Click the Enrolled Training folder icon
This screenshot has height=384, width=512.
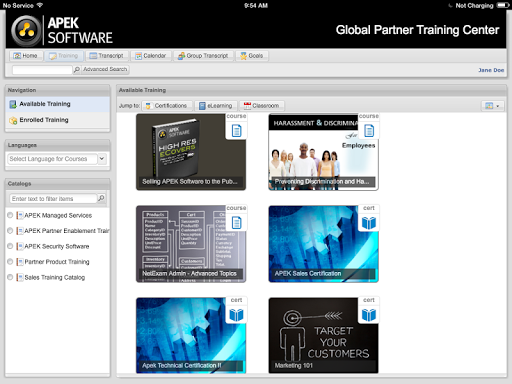13,120
